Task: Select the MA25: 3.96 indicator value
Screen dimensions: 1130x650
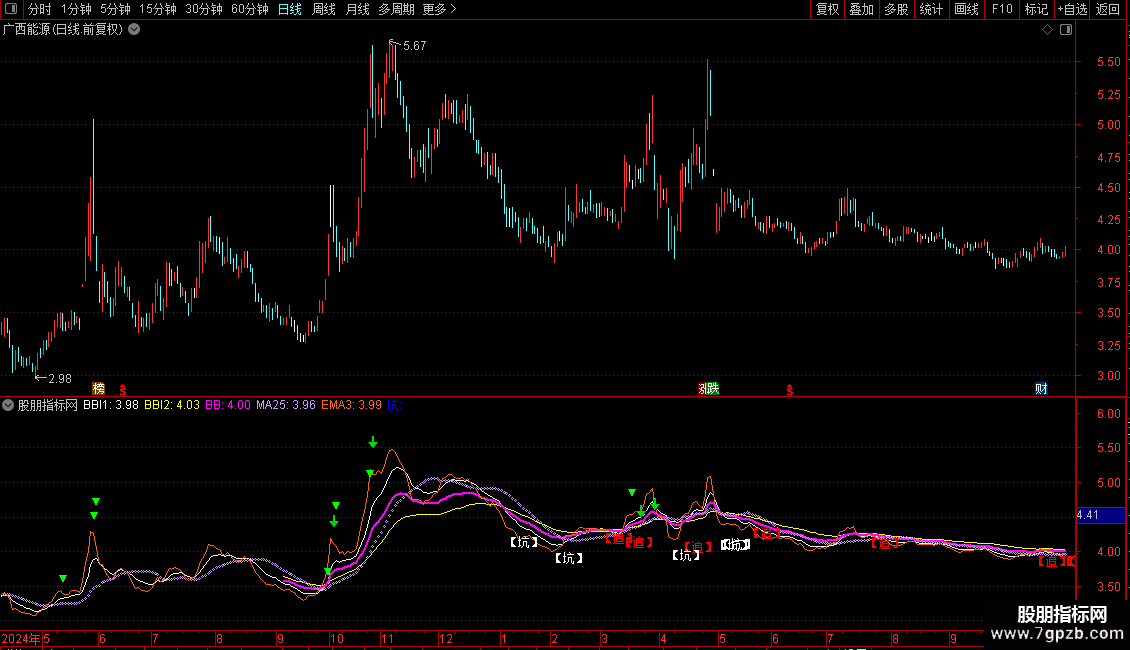Action: (x=286, y=405)
